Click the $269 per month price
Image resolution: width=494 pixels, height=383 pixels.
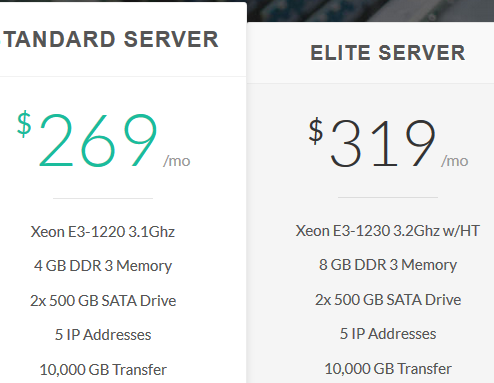(104, 140)
